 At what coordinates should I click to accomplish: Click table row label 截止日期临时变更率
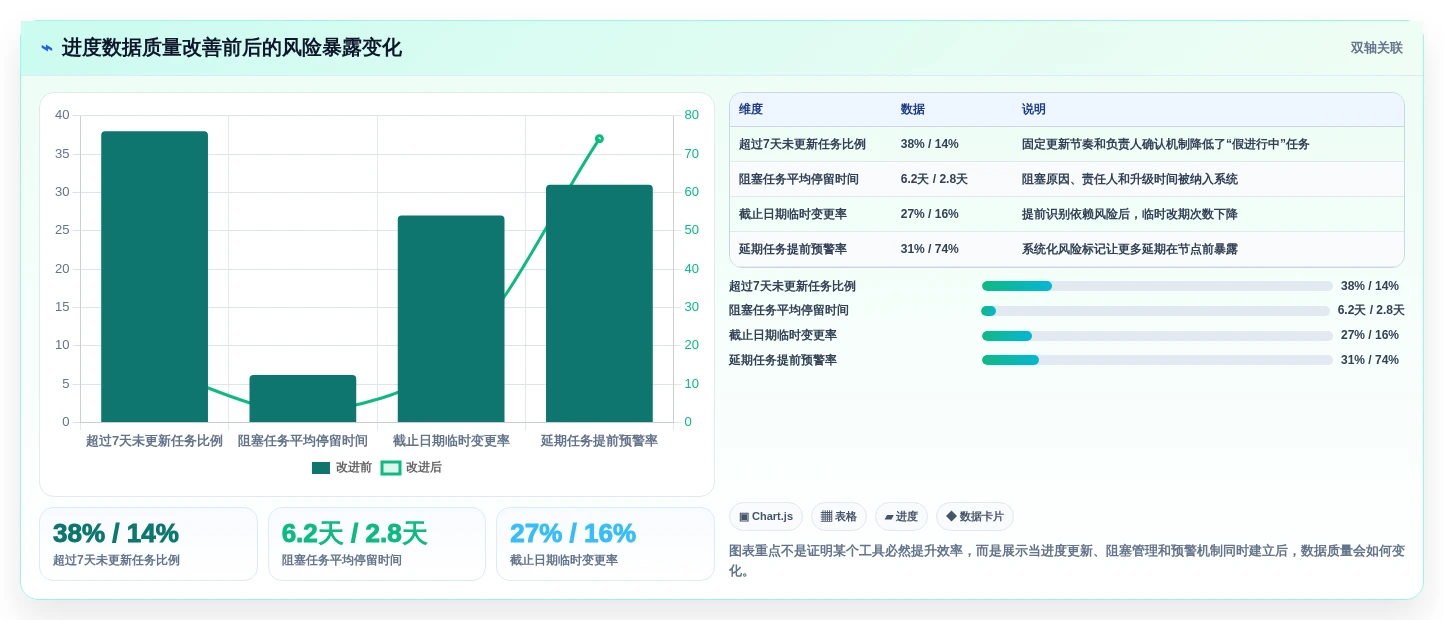pyautogui.click(x=793, y=214)
